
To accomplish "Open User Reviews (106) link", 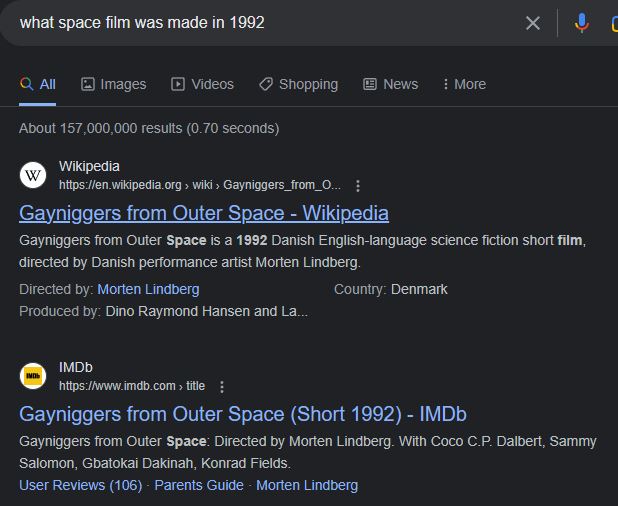I will tap(80, 485).
